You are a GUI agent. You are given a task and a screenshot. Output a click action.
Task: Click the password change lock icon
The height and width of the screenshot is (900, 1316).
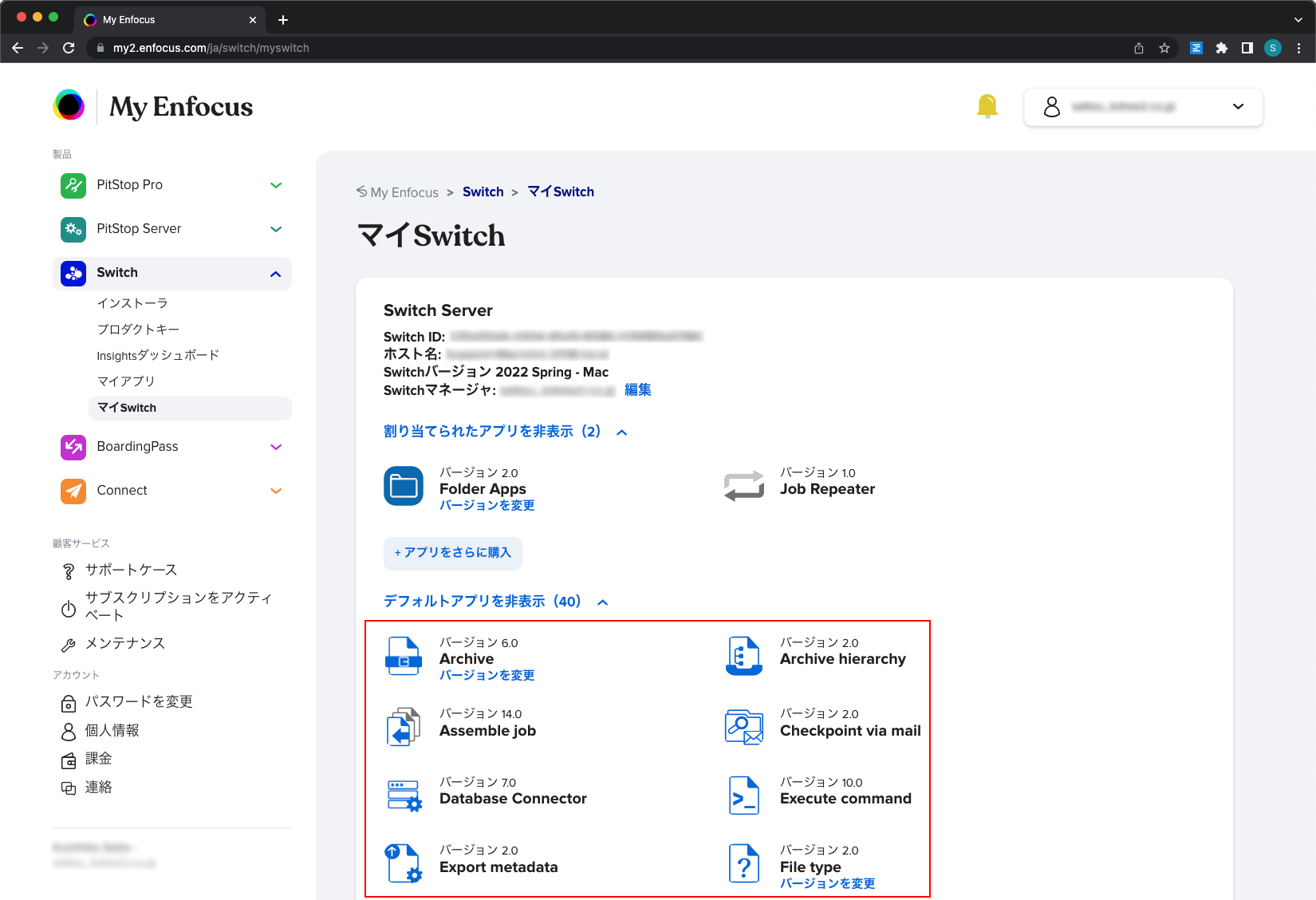(x=69, y=703)
